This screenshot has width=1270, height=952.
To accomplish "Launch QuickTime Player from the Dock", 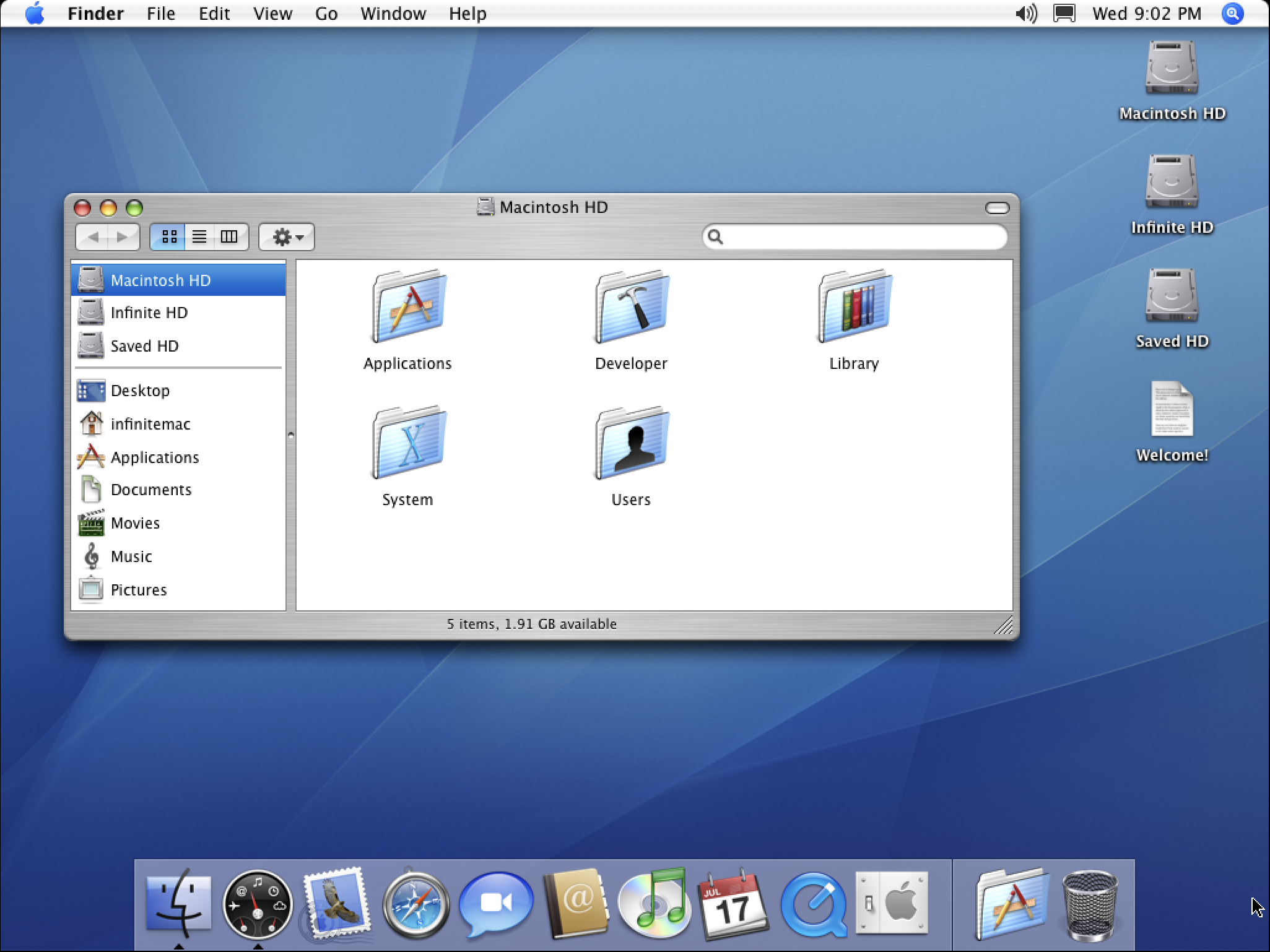I will (x=814, y=904).
